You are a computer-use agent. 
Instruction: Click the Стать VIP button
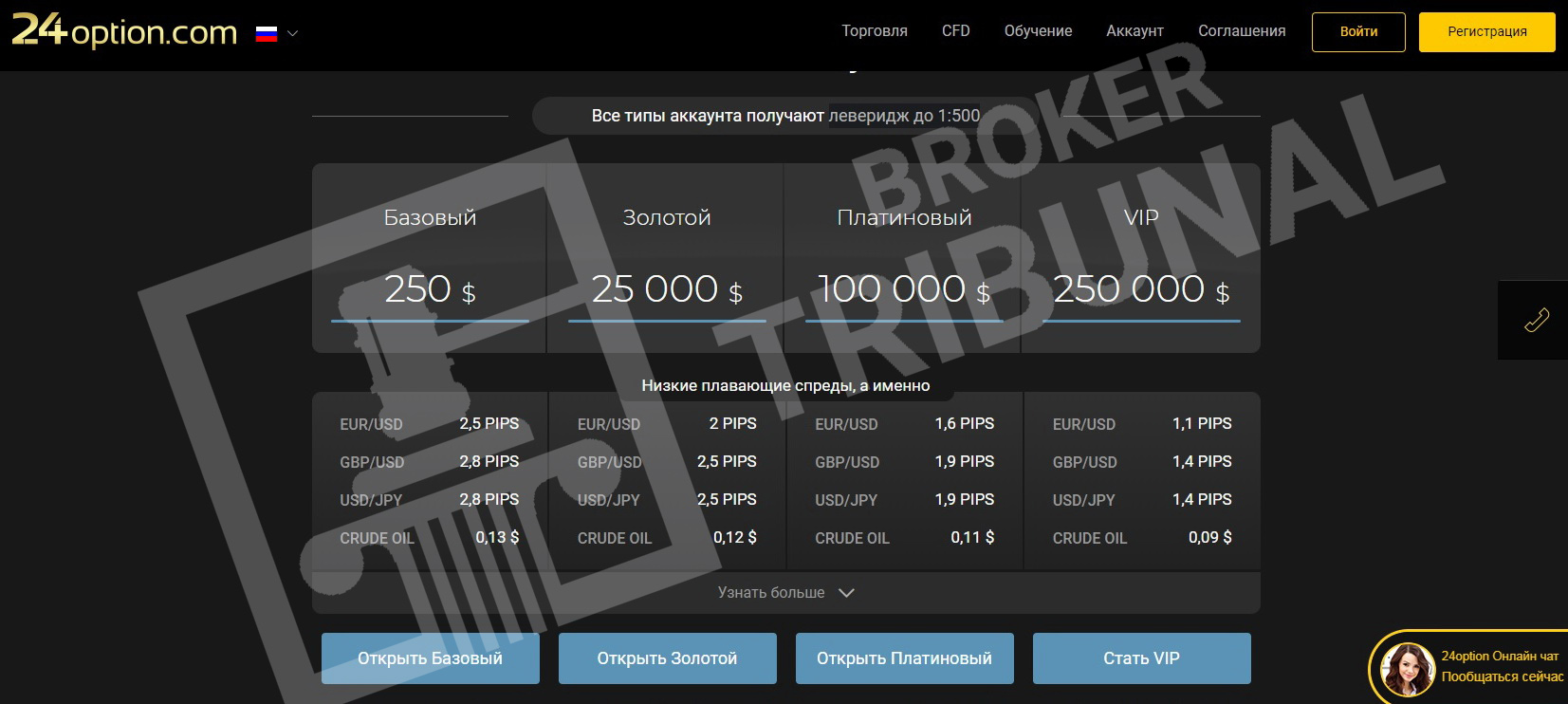coord(1141,658)
